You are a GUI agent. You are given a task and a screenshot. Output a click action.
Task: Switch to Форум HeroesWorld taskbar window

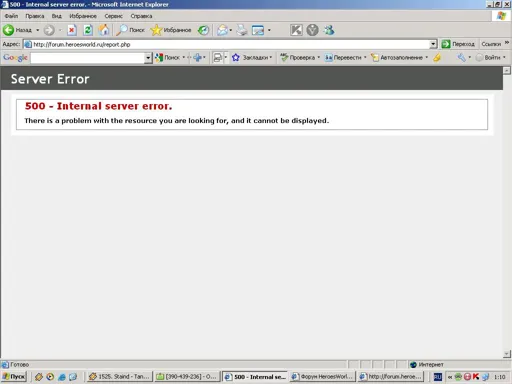point(323,377)
